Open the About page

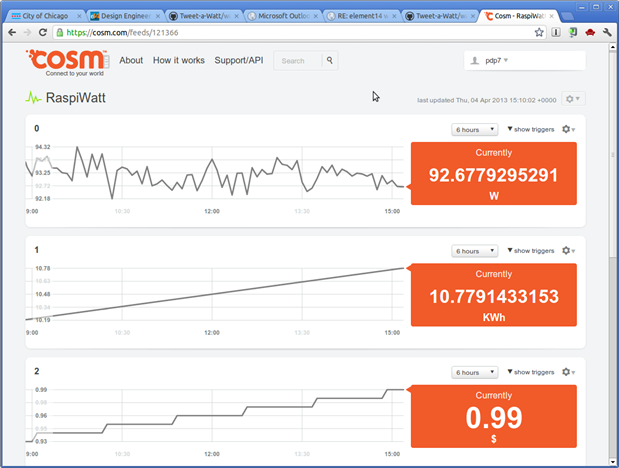click(131, 60)
